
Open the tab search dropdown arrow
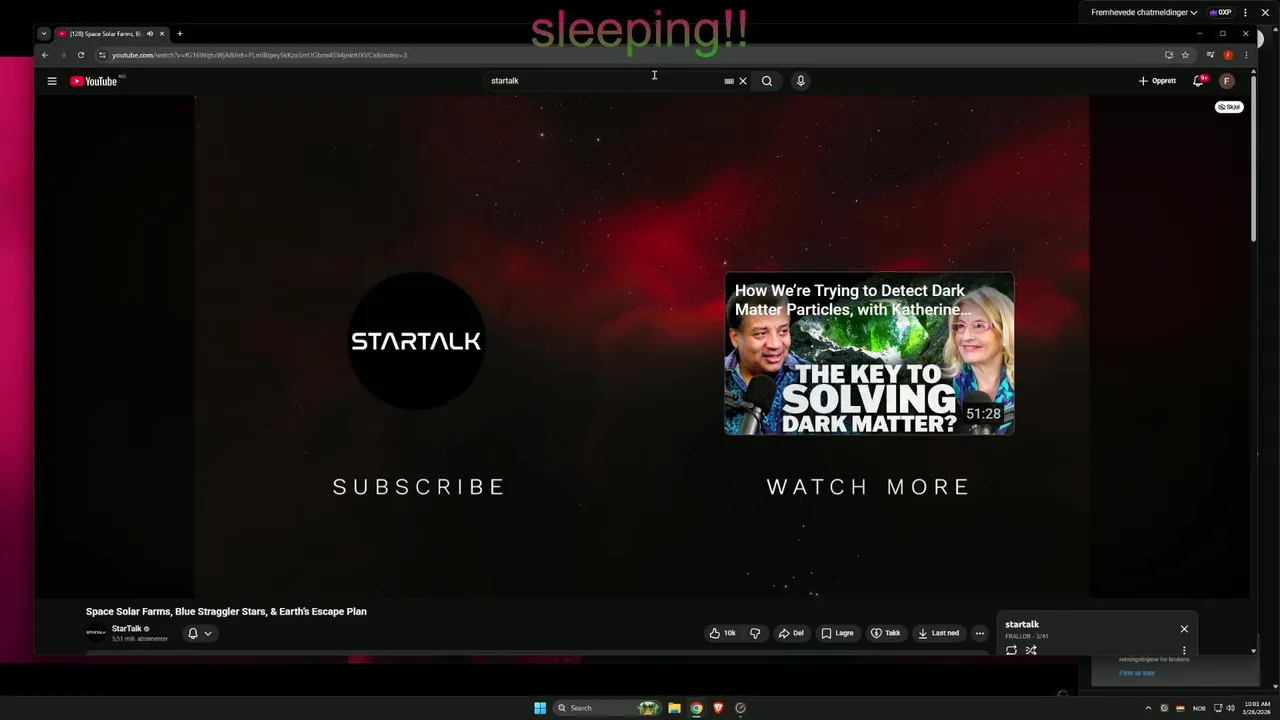point(44,34)
